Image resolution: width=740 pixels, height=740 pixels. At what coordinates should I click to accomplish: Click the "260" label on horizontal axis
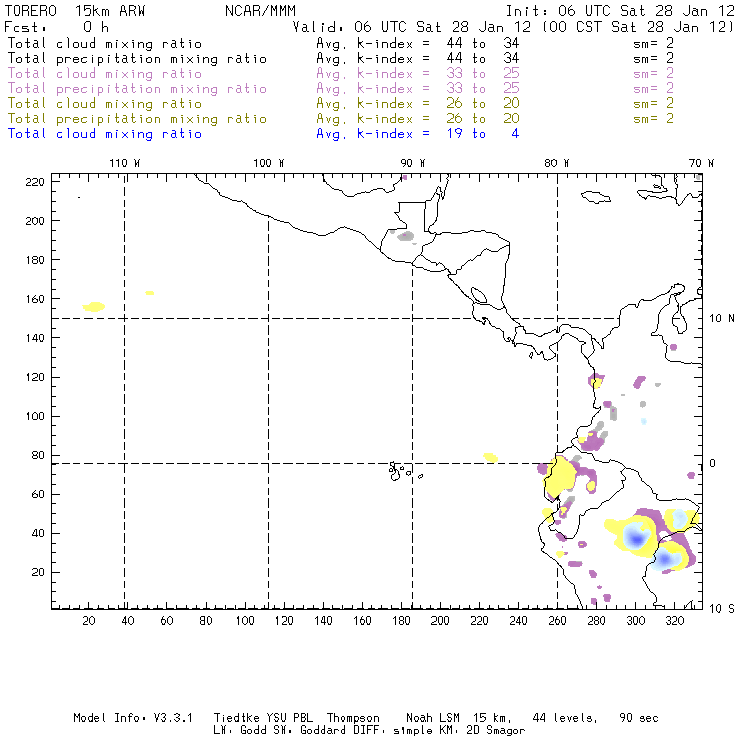557,621
